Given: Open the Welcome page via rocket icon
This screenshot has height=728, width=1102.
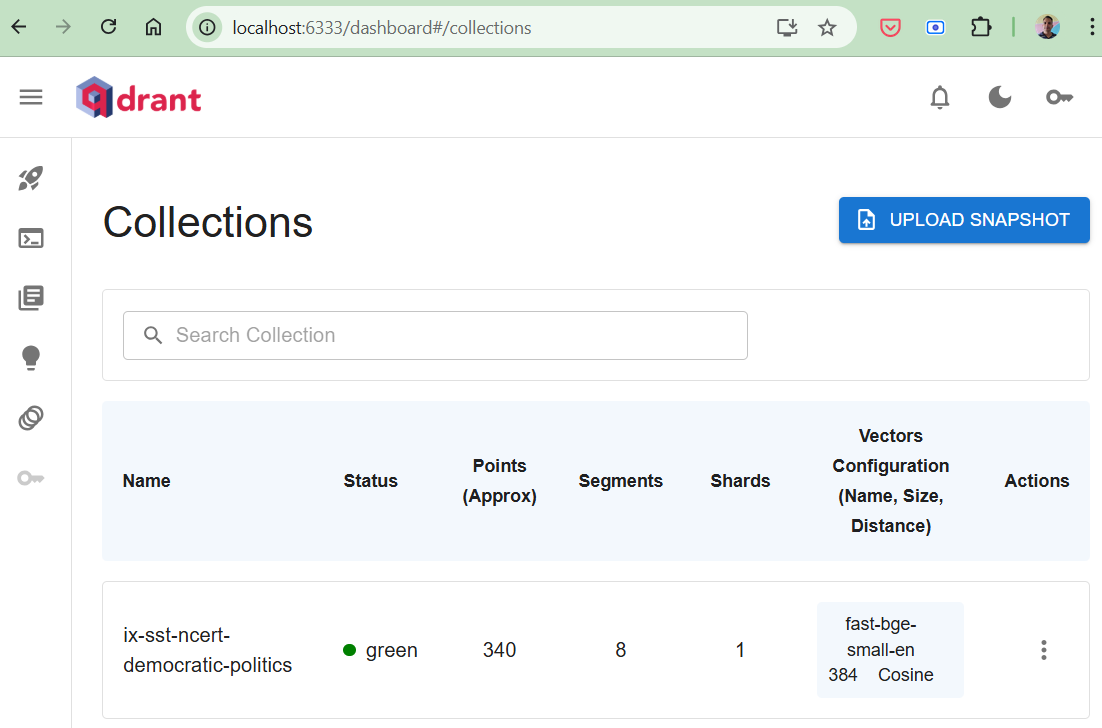Looking at the screenshot, I should (x=31, y=178).
